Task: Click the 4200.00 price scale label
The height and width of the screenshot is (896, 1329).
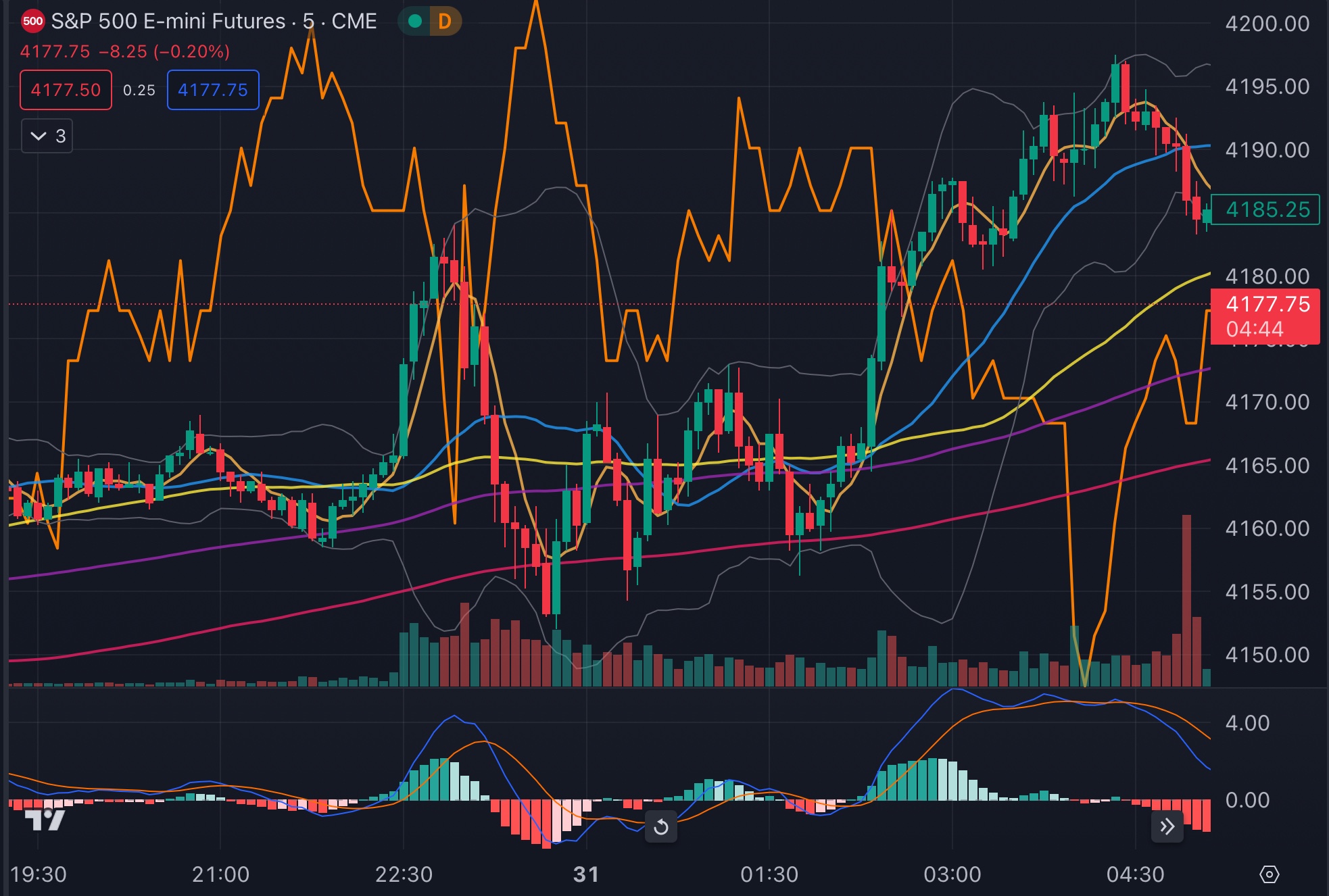Action: click(1267, 24)
